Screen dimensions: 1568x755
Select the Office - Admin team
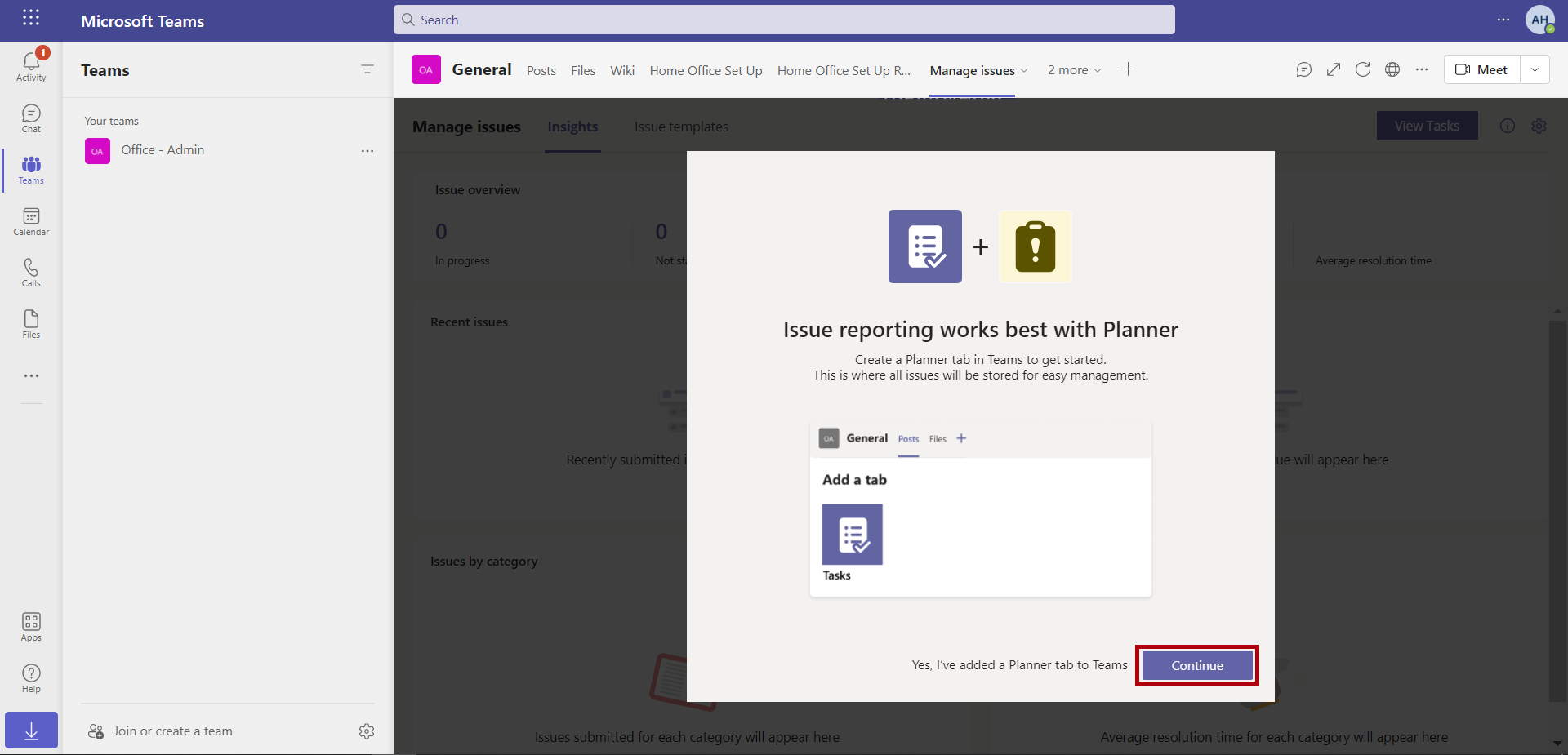[x=163, y=150]
